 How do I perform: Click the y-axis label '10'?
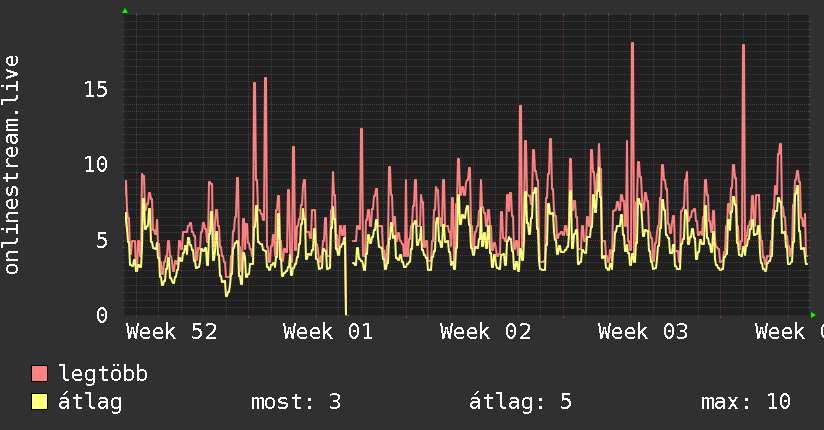[x=96, y=165]
